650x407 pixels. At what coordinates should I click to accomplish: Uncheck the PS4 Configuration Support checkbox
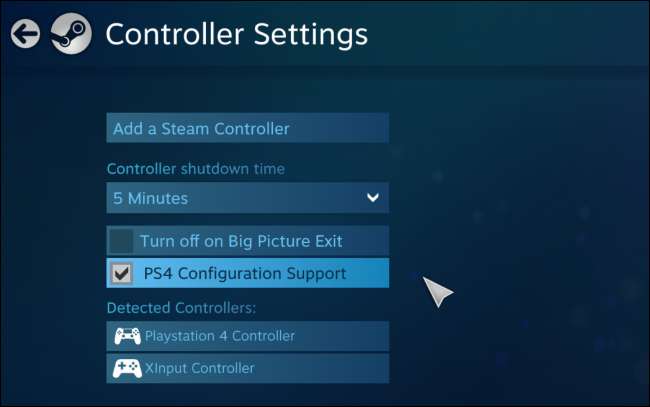[x=121, y=274]
